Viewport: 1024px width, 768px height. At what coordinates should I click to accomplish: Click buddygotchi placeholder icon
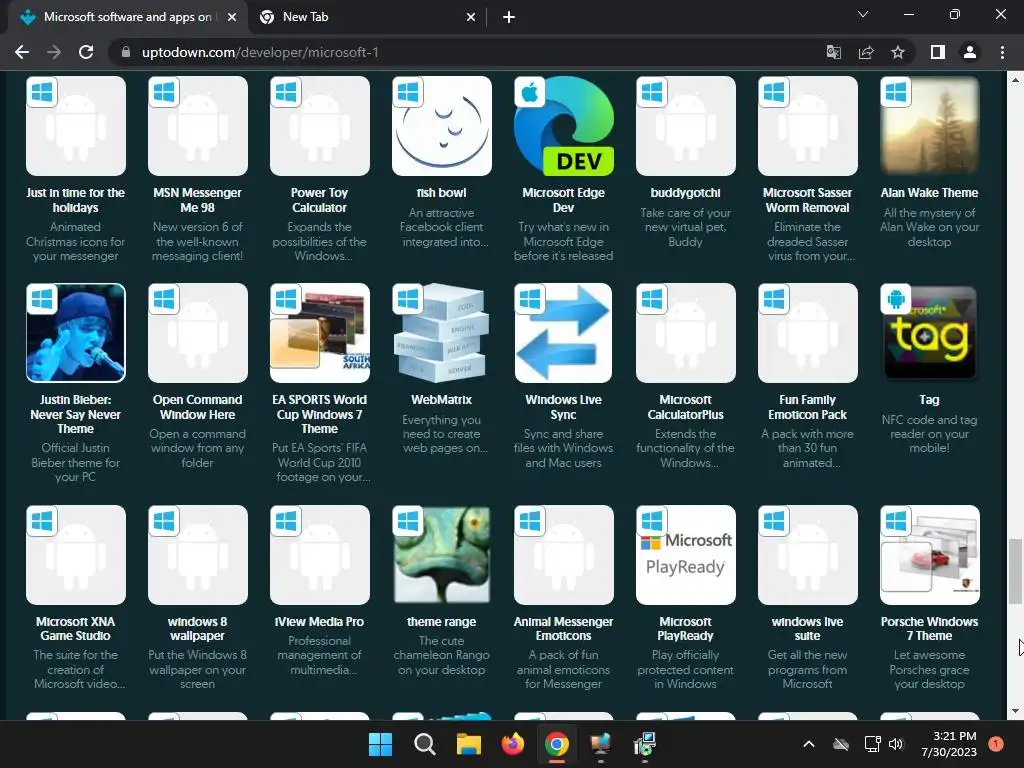[x=686, y=126]
